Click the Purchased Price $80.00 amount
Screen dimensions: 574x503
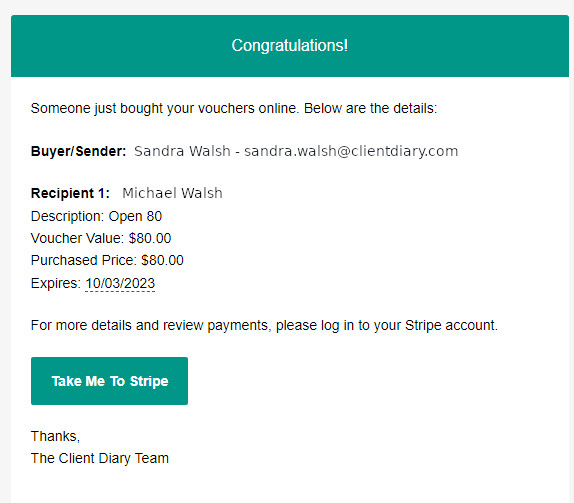coord(162,260)
